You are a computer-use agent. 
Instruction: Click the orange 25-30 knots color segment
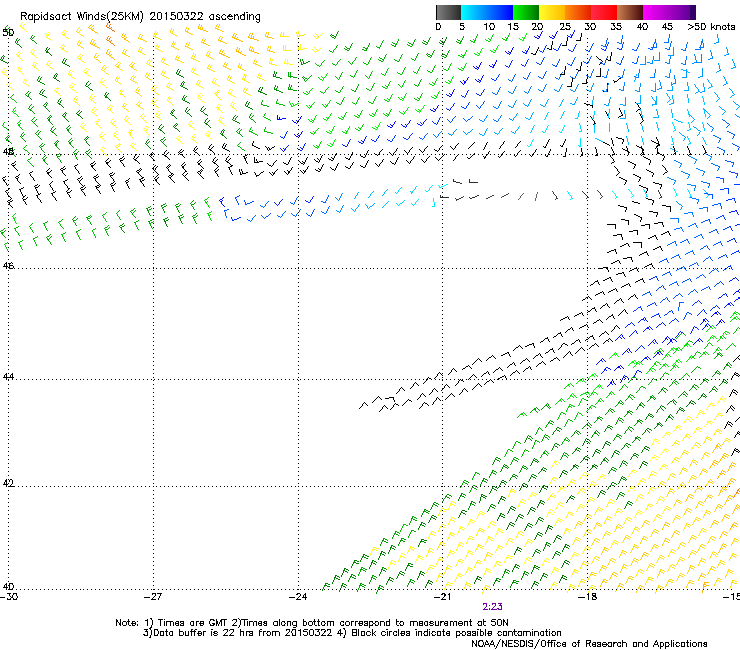click(578, 12)
